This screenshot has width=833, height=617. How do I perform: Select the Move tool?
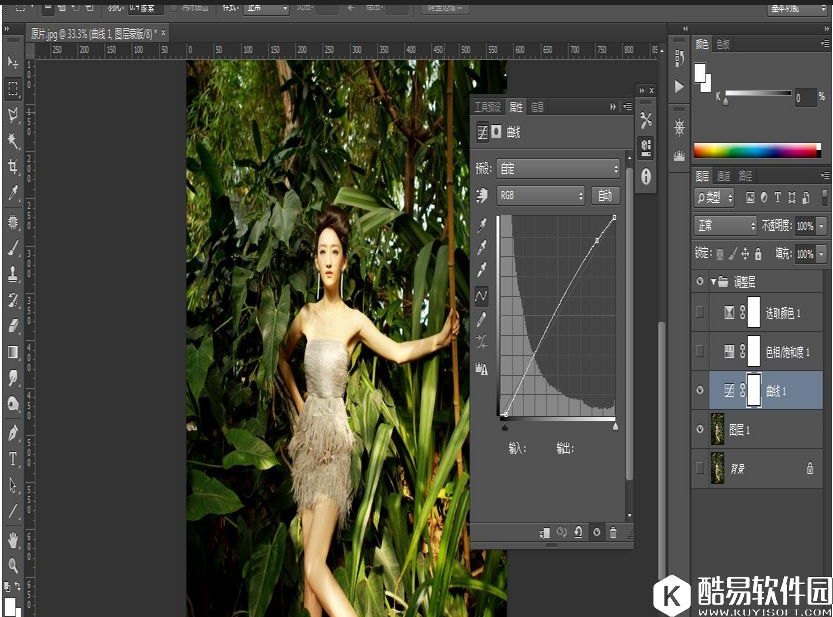coord(13,62)
